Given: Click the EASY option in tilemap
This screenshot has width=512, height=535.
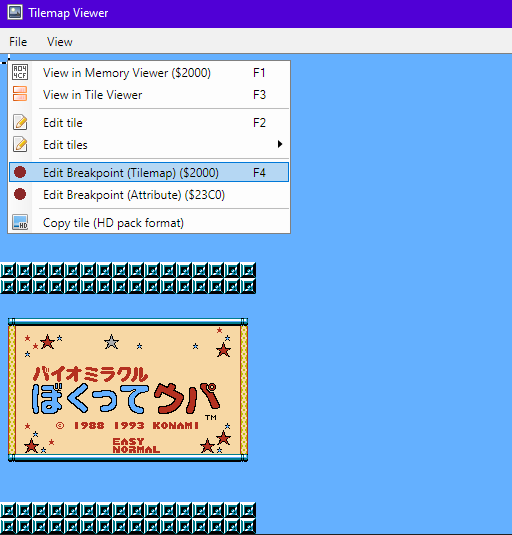Looking at the screenshot, I should (128, 442).
